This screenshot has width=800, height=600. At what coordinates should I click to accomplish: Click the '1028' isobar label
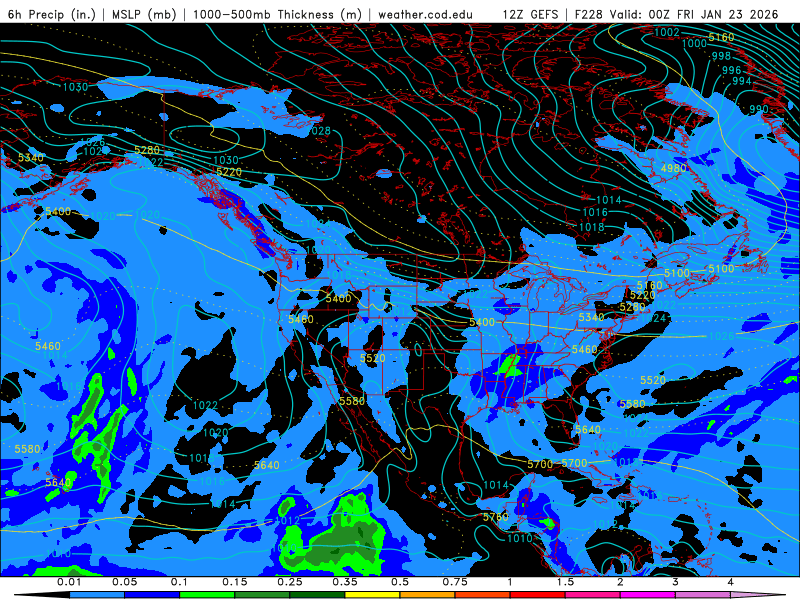tap(318, 131)
